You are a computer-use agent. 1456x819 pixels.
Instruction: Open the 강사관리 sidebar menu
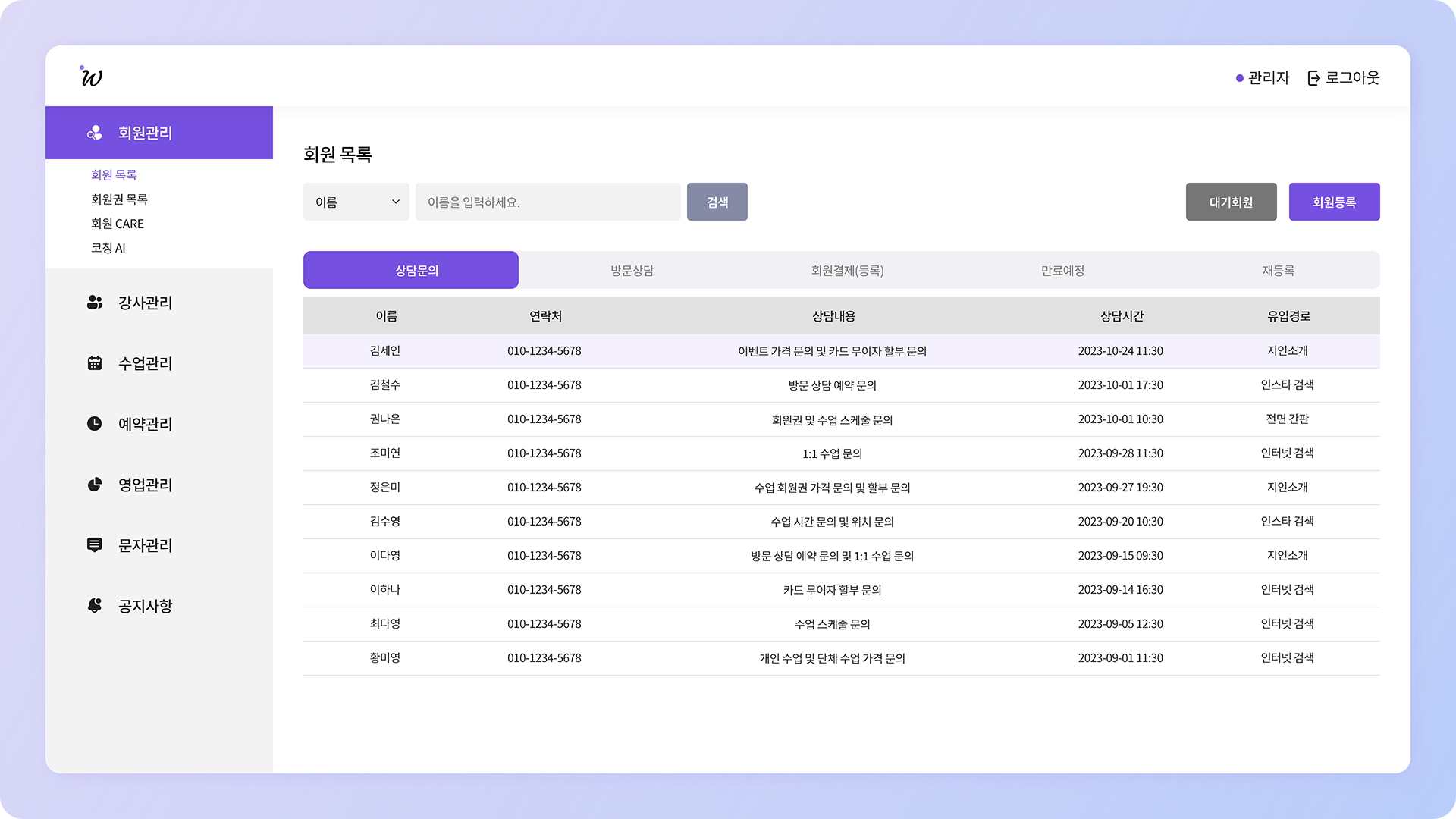coord(159,303)
